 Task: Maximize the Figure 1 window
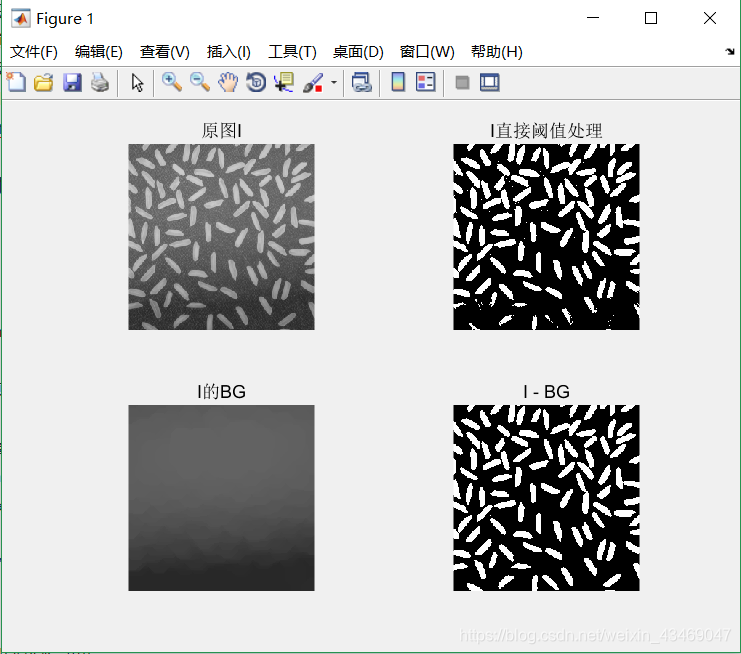(651, 18)
